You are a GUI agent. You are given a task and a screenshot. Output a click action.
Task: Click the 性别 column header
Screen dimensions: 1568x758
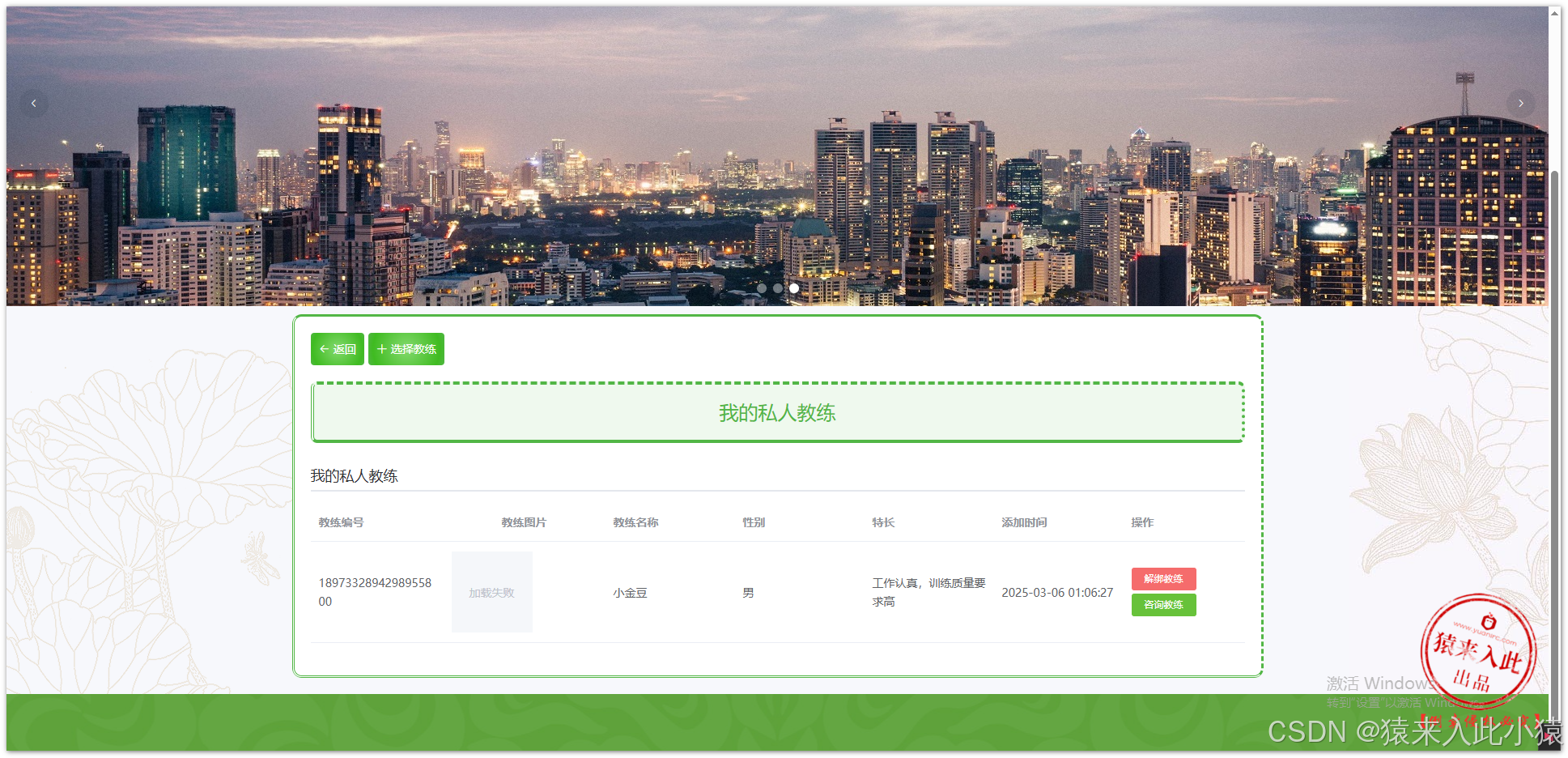(x=754, y=522)
